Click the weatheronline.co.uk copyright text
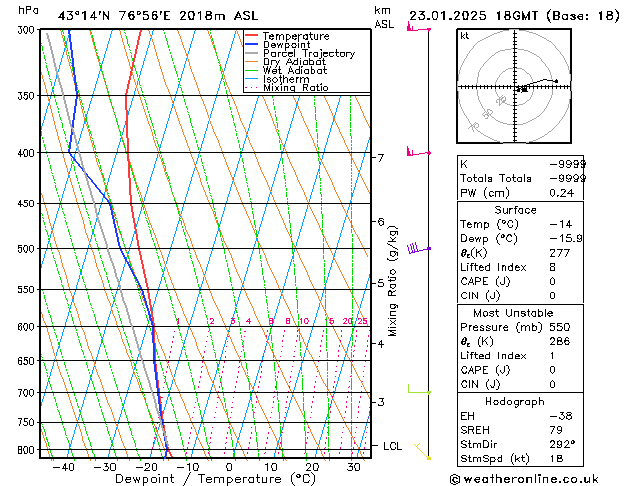The image size is (629, 486). [524, 479]
